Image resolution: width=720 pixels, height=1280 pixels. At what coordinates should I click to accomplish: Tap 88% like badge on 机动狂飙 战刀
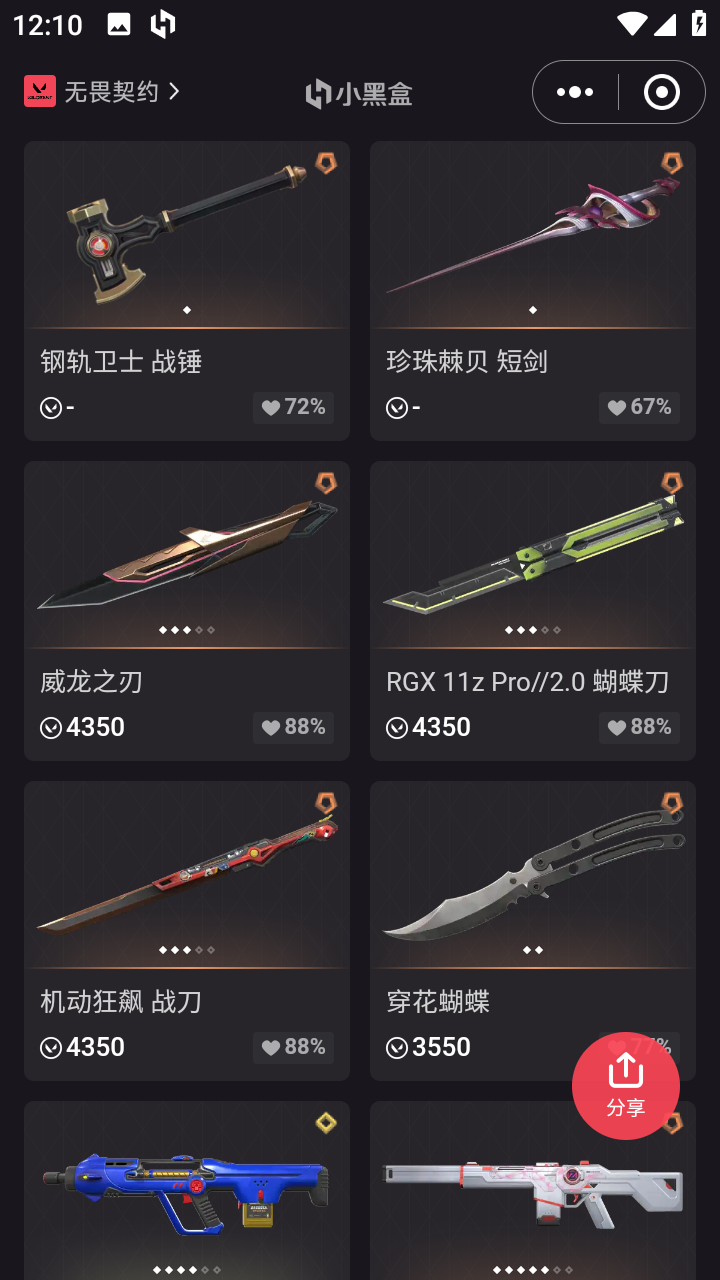[293, 1047]
